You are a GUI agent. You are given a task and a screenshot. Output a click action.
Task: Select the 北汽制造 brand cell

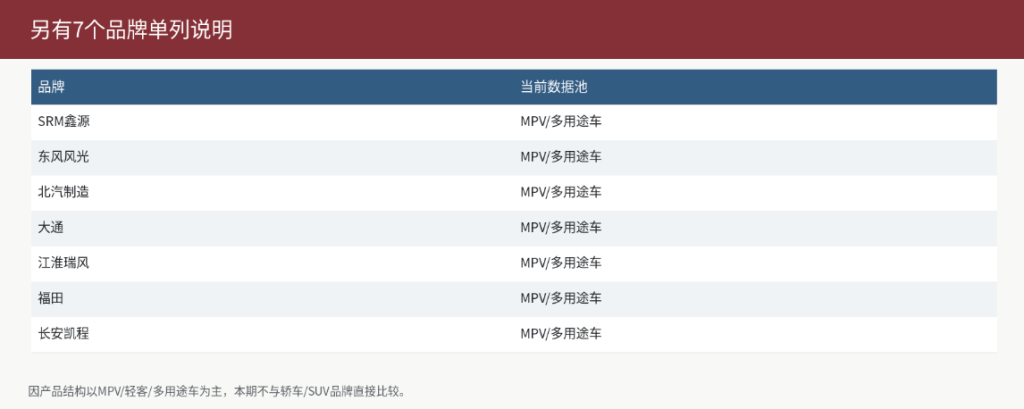[272, 193]
